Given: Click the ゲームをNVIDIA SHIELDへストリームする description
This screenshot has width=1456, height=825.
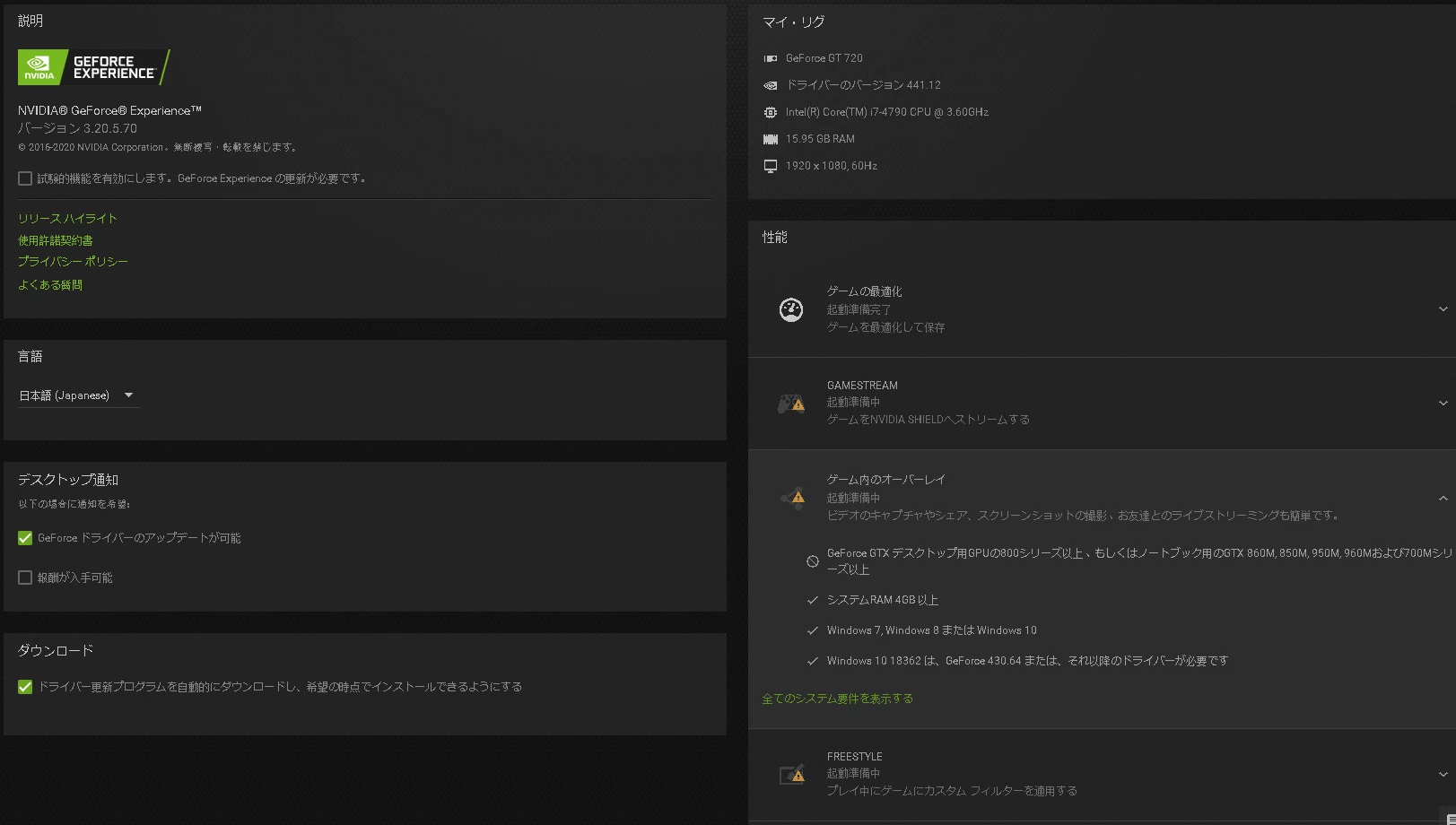Looking at the screenshot, I should click(x=928, y=420).
